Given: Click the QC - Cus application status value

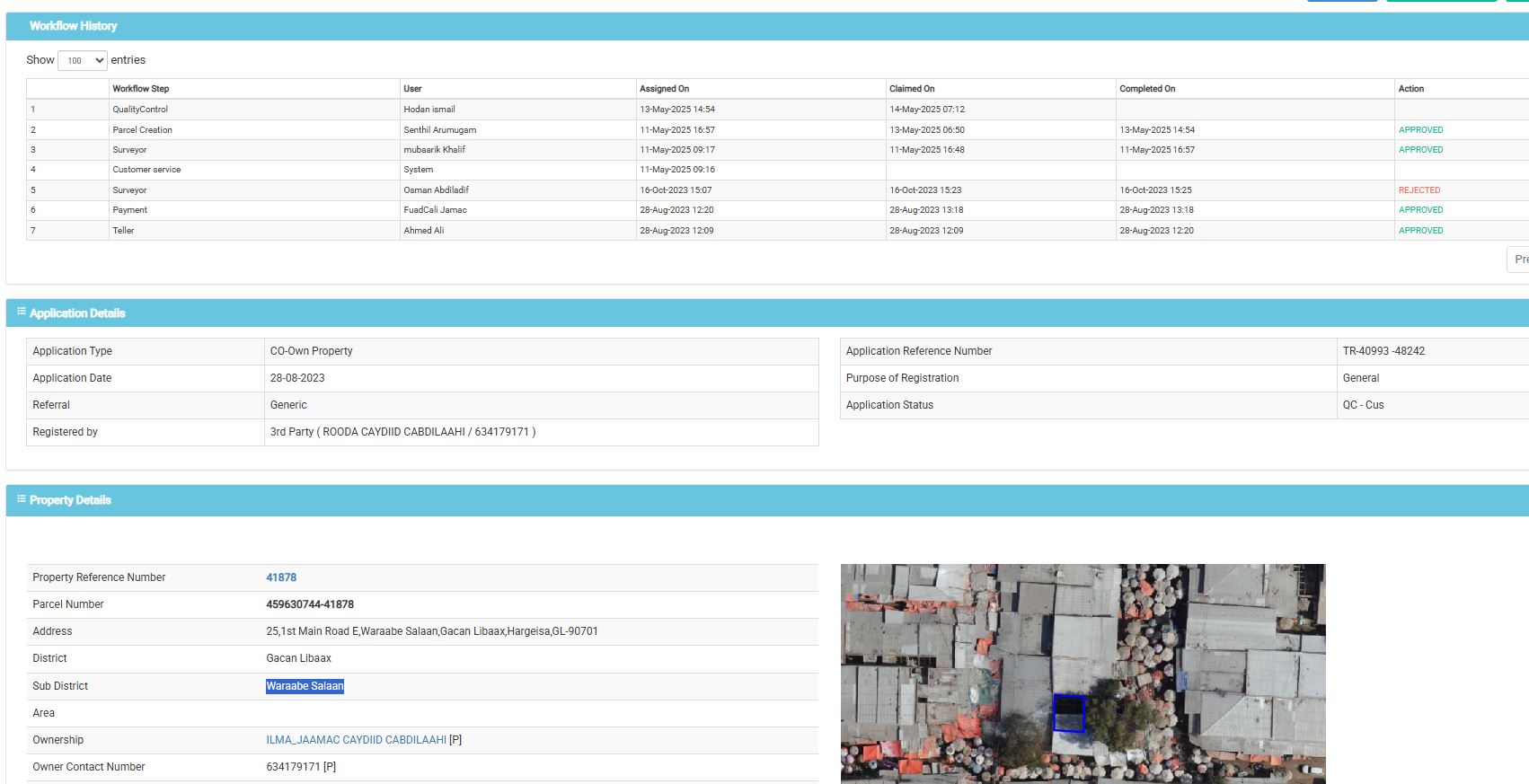Looking at the screenshot, I should pyautogui.click(x=1363, y=405).
